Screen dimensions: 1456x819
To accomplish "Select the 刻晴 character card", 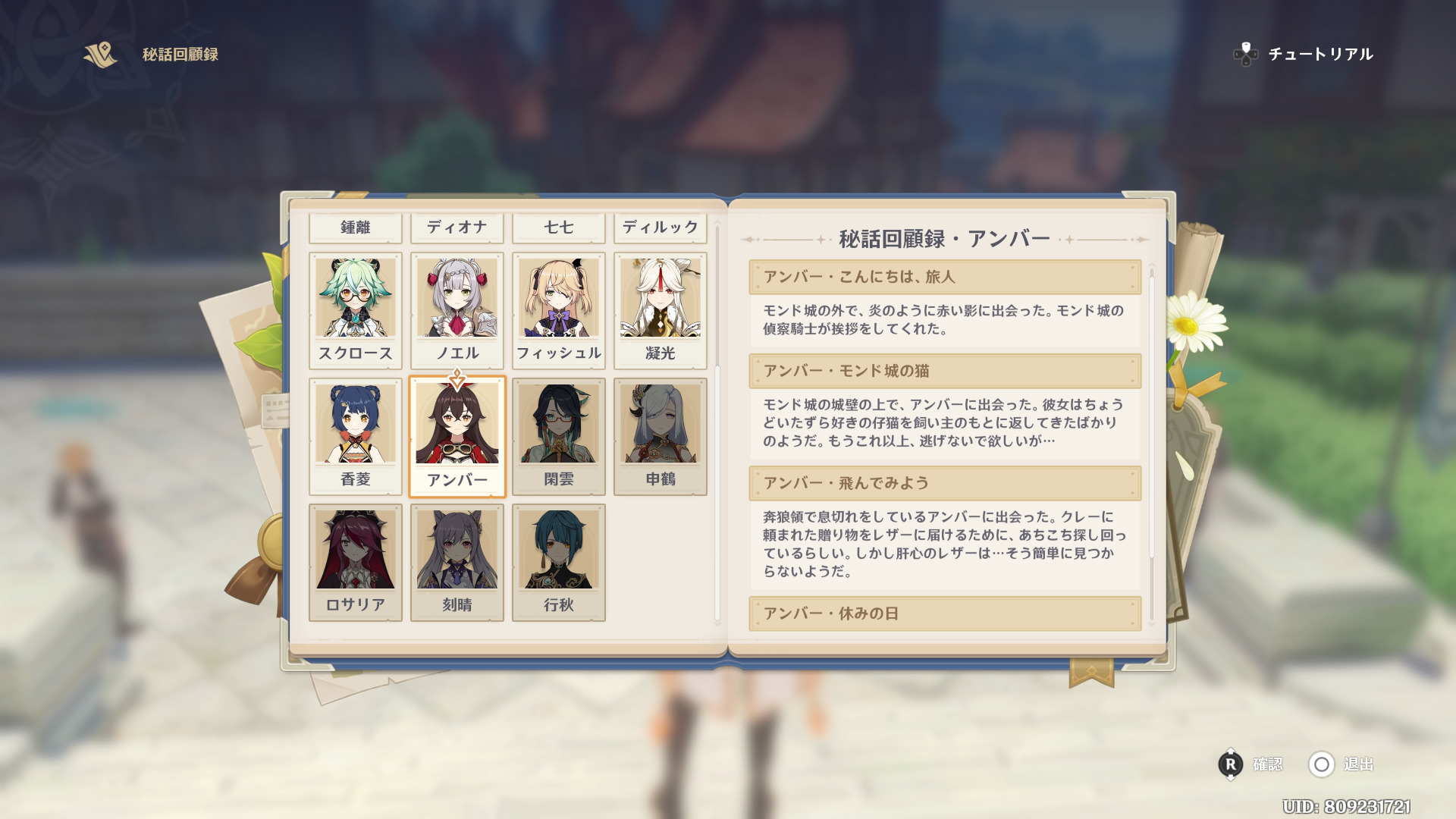I will click(457, 563).
